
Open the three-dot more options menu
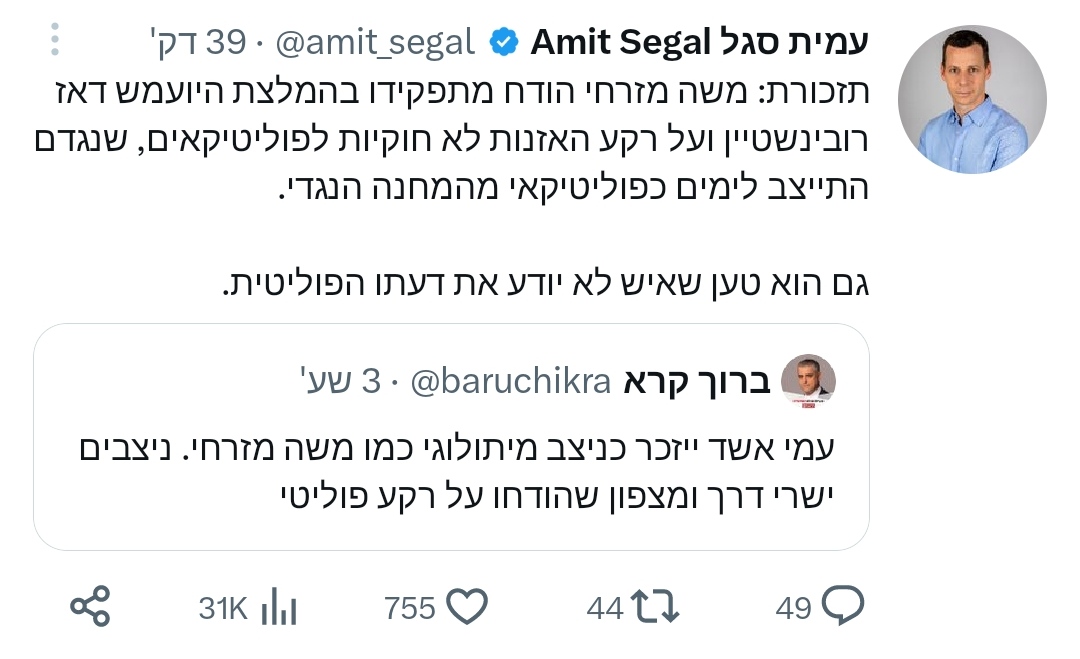tap(56, 40)
